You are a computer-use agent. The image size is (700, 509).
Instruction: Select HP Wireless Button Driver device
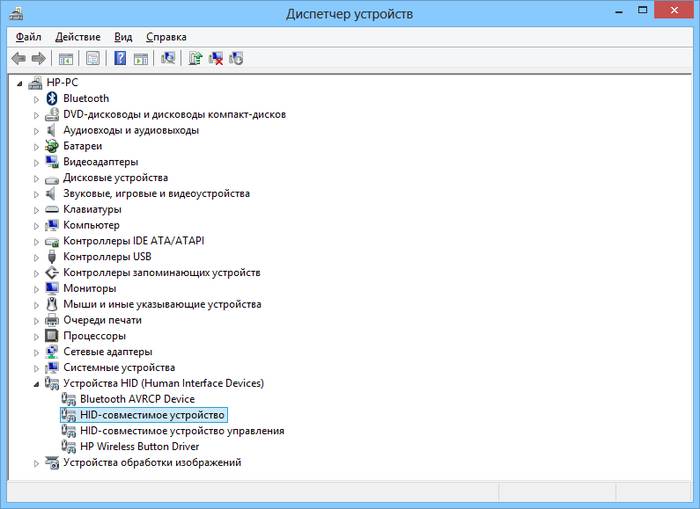pyautogui.click(x=138, y=447)
